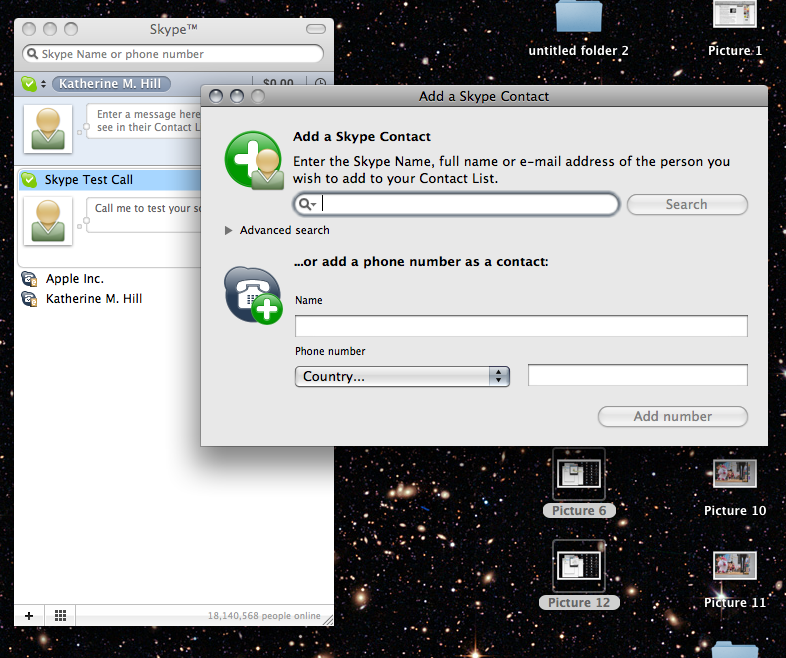Image resolution: width=786 pixels, height=658 pixels.
Task: Select the Picture 12 desktop file
Action: coord(579,575)
